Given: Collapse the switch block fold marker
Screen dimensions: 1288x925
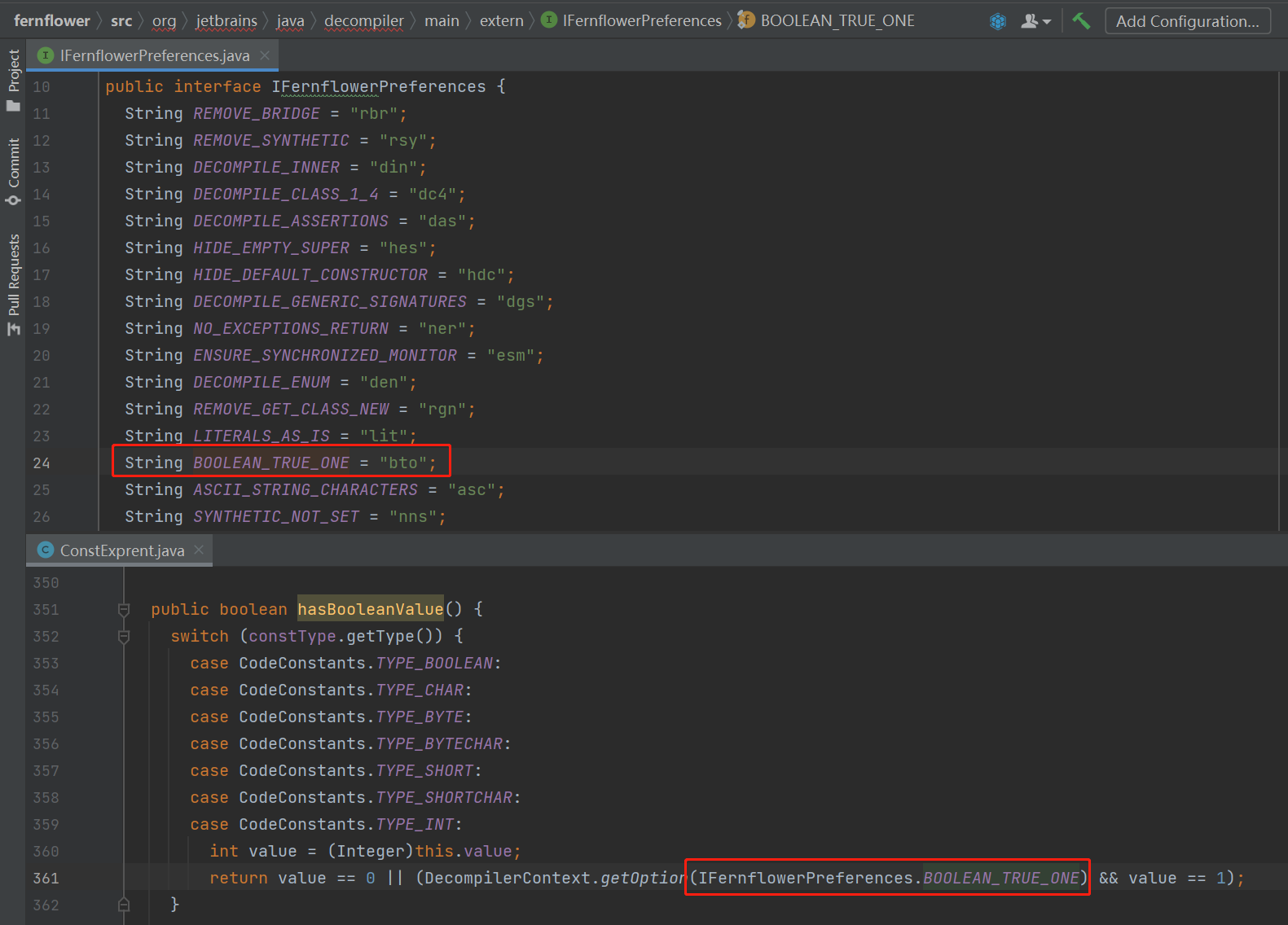Looking at the screenshot, I should pos(124,636).
